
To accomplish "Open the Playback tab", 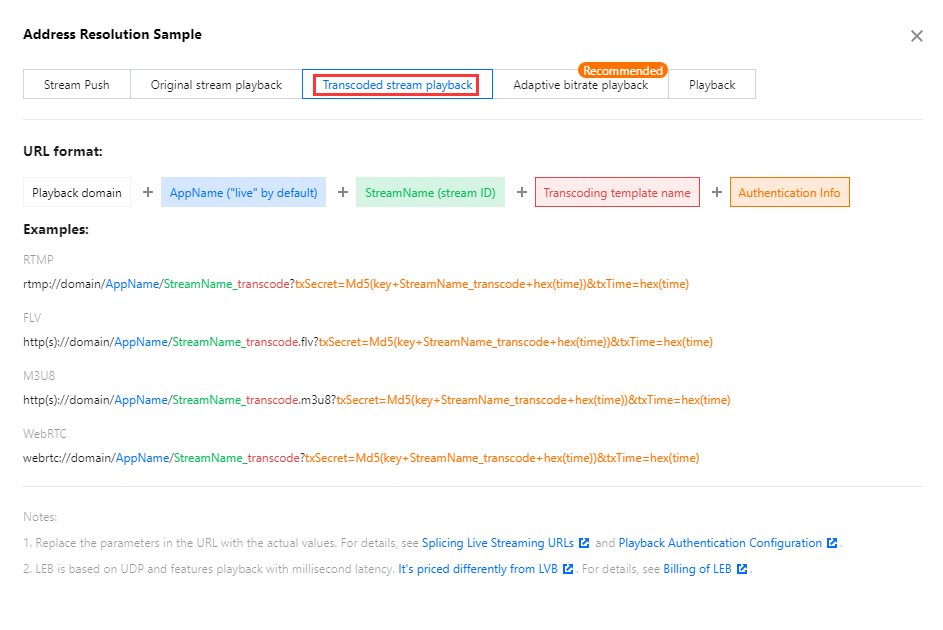I will (x=712, y=85).
